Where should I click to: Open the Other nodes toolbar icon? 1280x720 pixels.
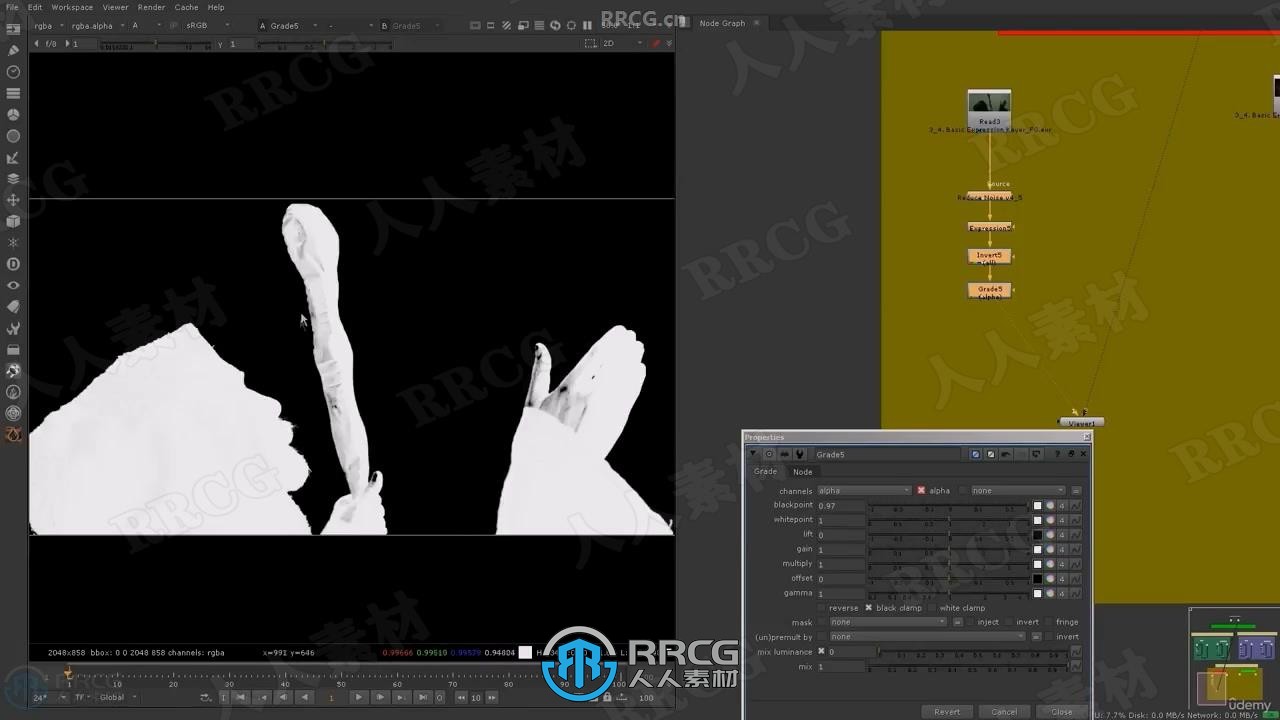(x=13, y=350)
